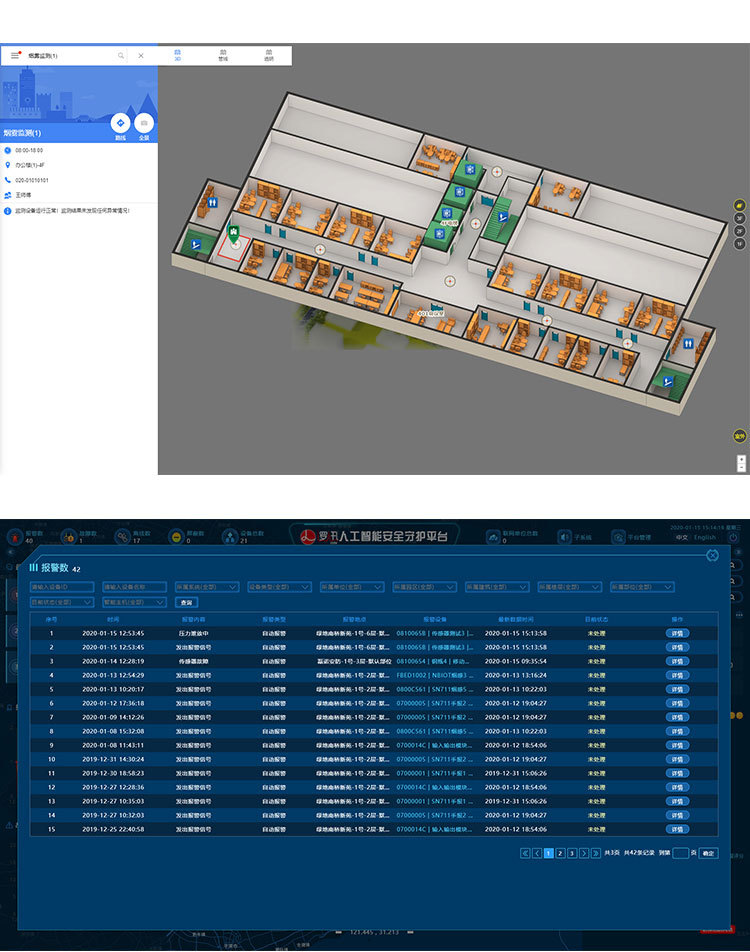Screen dimensions: 750x952
Task: Jump to the last page of the alarm list
Action: point(596,853)
